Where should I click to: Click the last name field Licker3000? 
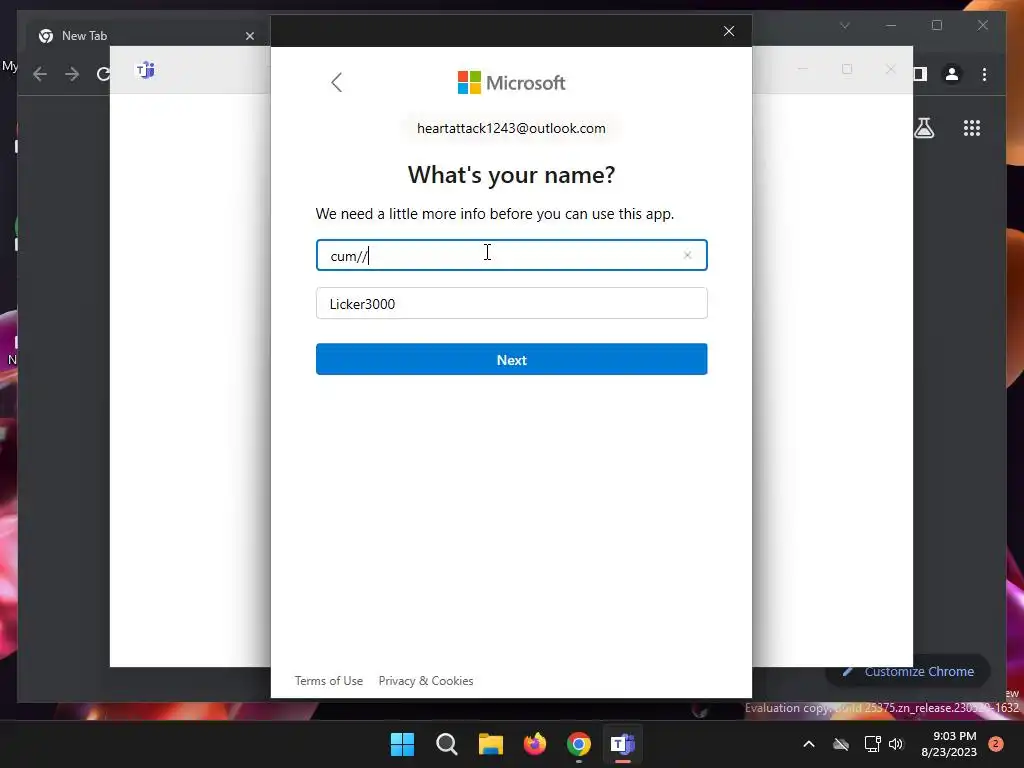point(511,304)
